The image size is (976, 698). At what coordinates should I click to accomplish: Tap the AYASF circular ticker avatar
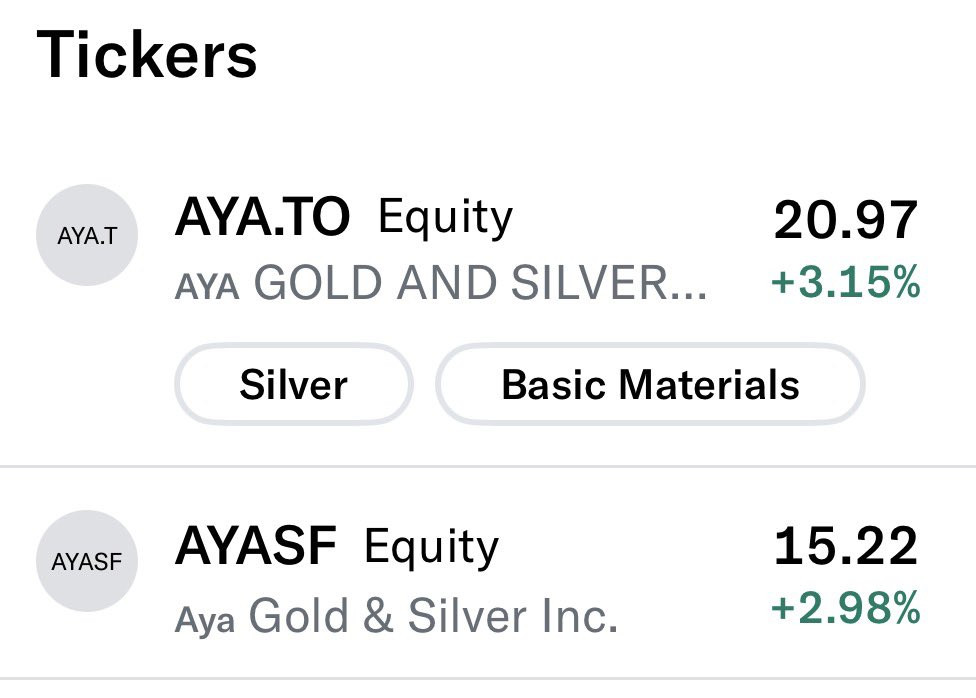[x=87, y=561]
